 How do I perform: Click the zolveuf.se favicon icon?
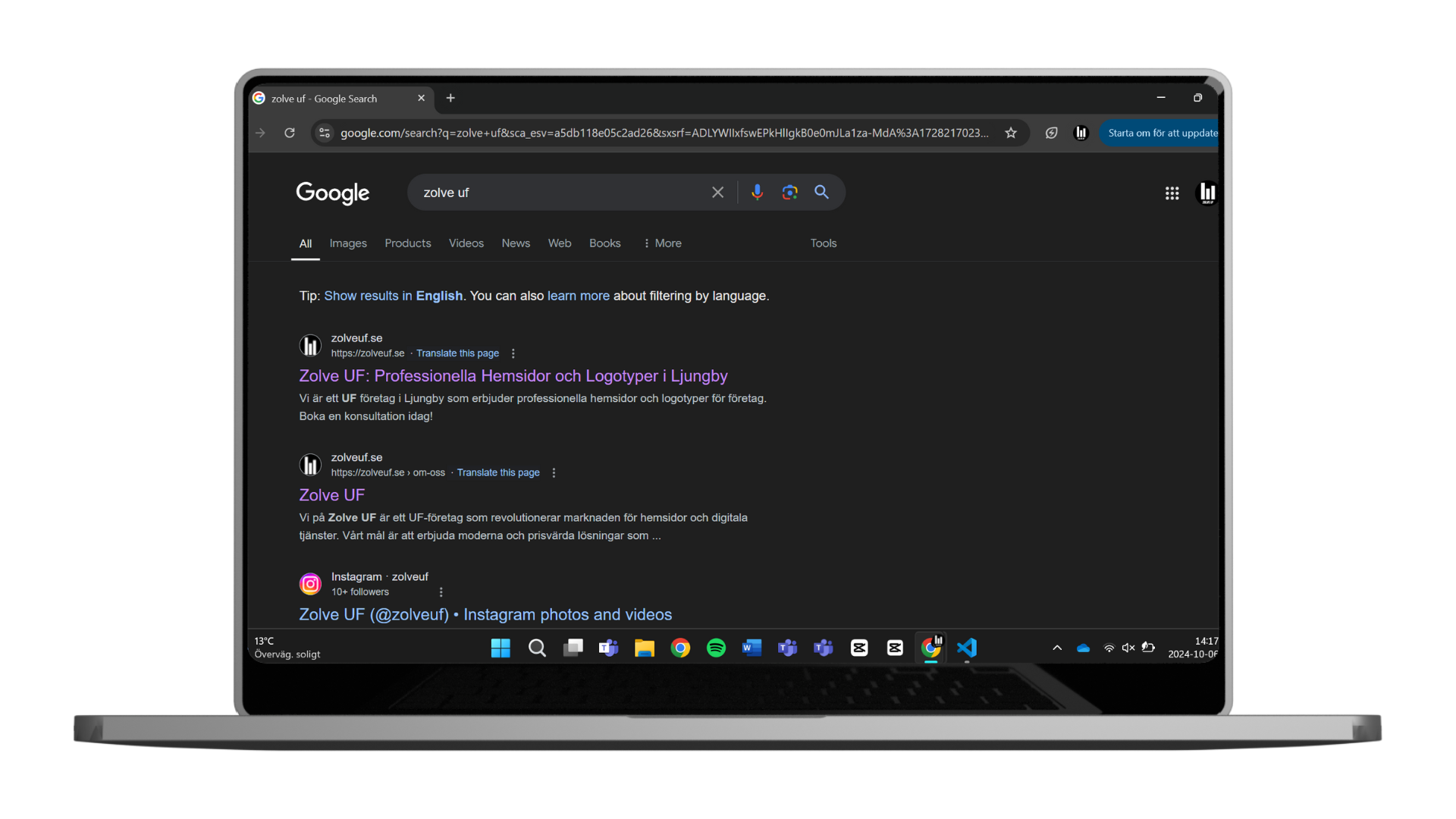click(311, 345)
